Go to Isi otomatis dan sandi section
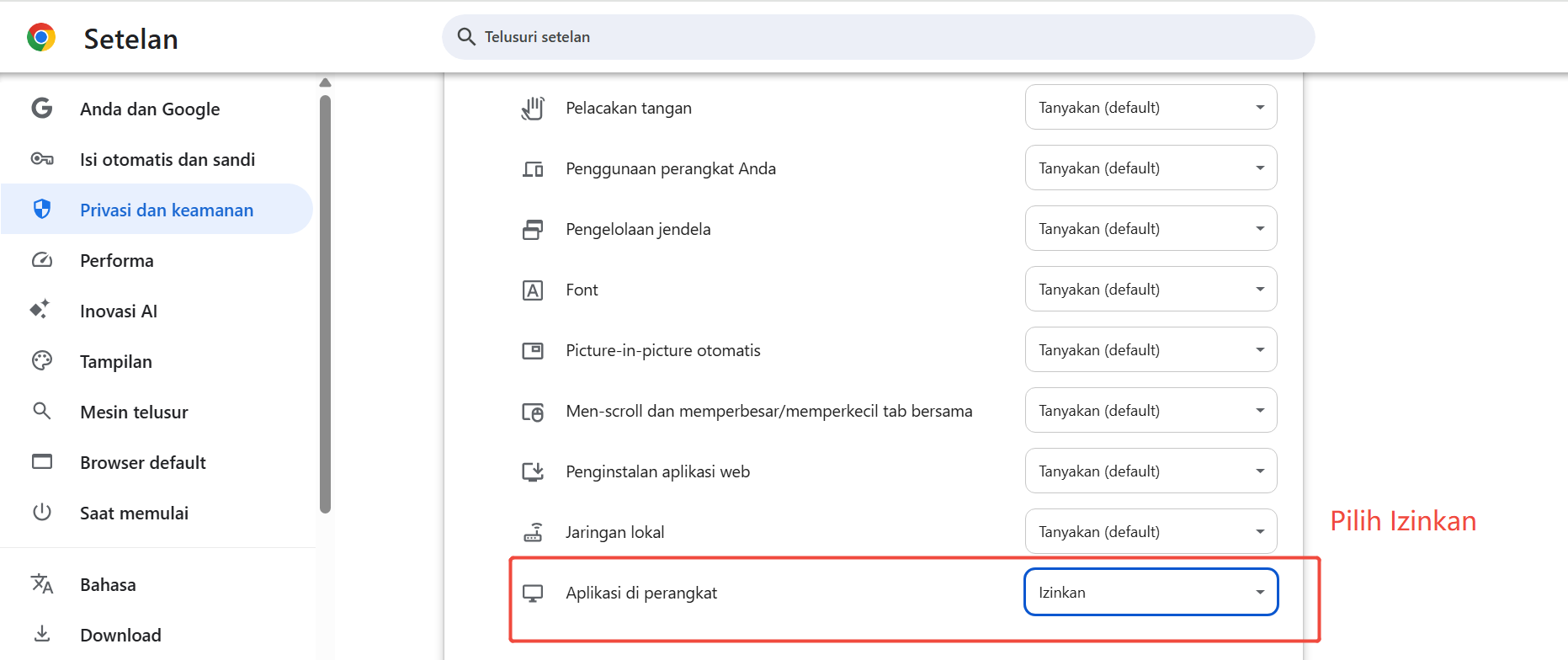The height and width of the screenshot is (660, 1568). pyautogui.click(x=167, y=160)
